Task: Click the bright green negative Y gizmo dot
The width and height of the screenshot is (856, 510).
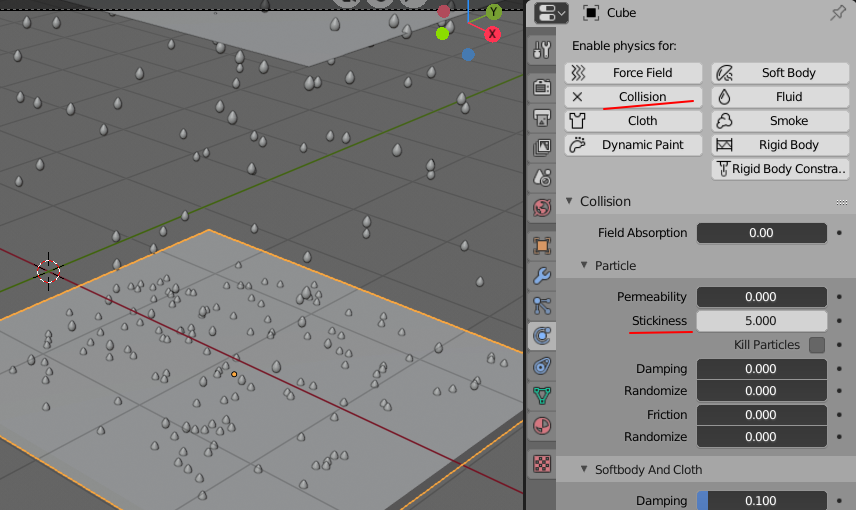Action: pyautogui.click(x=442, y=34)
